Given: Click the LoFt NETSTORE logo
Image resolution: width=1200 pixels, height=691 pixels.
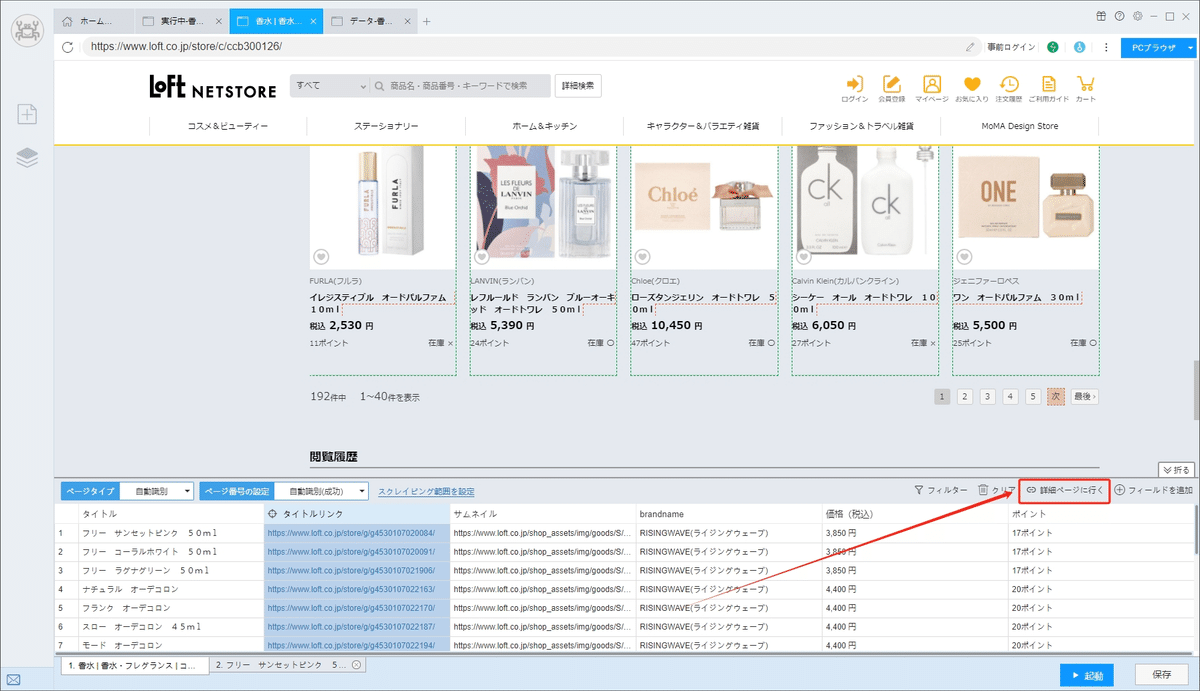Looking at the screenshot, I should (x=213, y=87).
